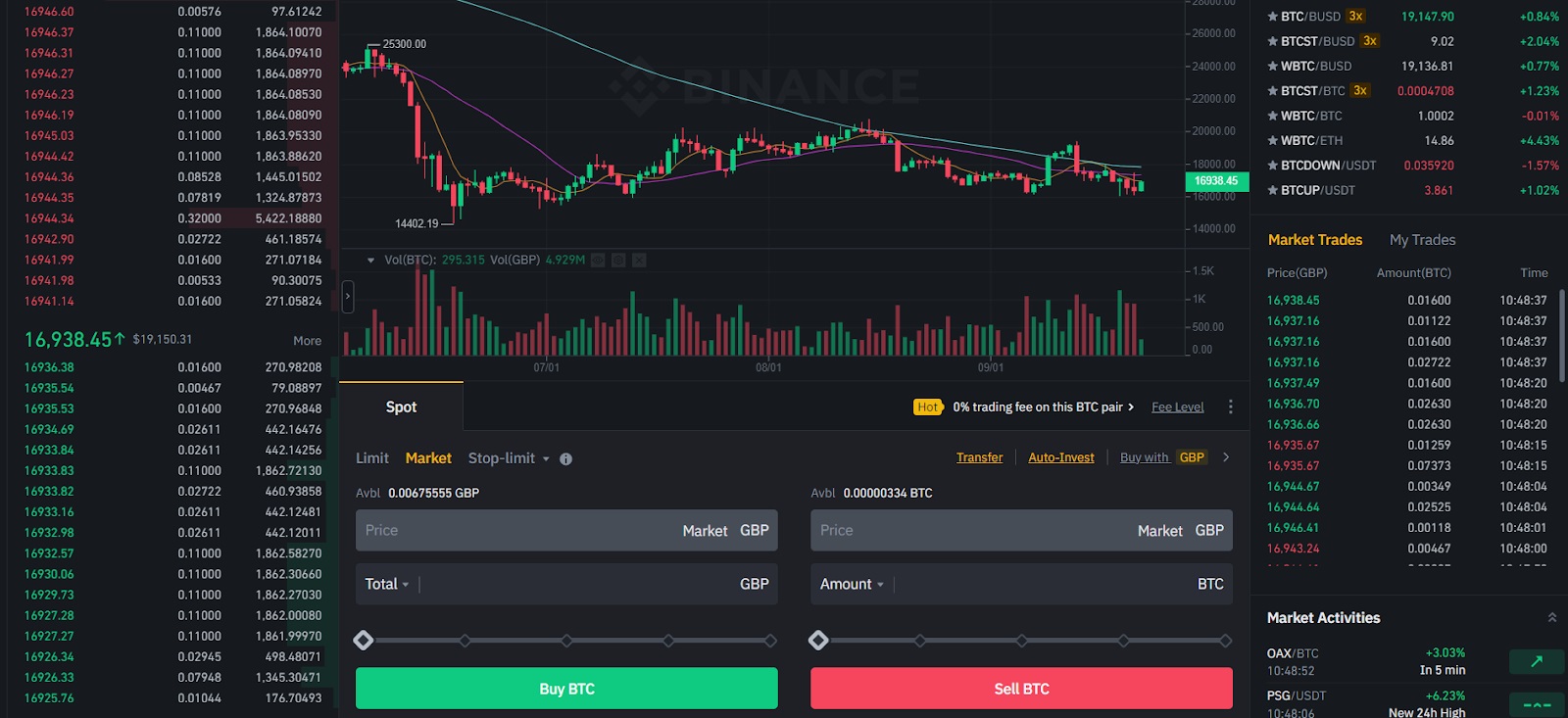This screenshot has height=718, width=1568.
Task: Select the WBTC/ETH pair row
Action: coord(1412,141)
